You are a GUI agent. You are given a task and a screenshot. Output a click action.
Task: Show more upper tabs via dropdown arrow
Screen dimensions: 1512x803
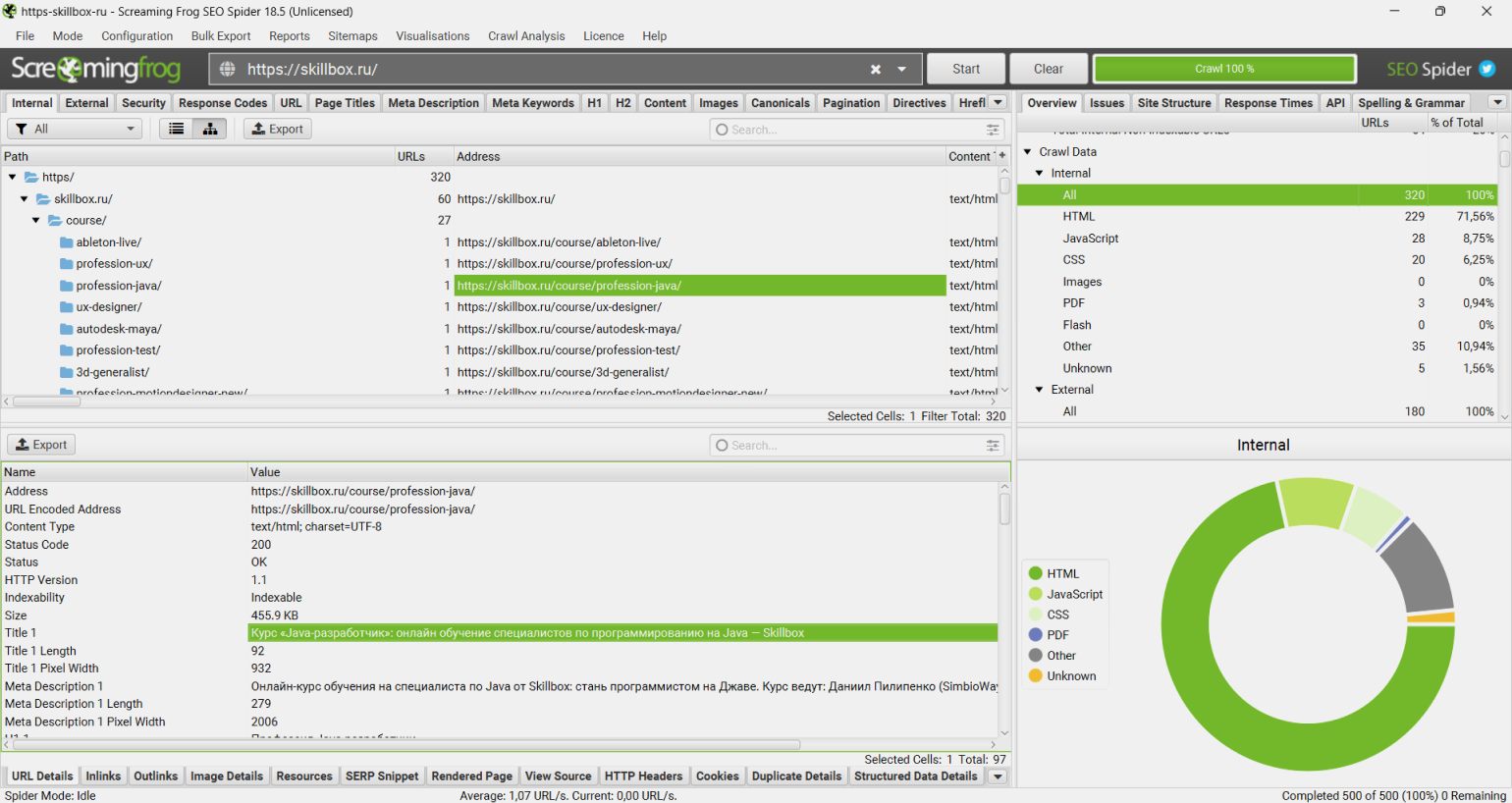[x=998, y=102]
